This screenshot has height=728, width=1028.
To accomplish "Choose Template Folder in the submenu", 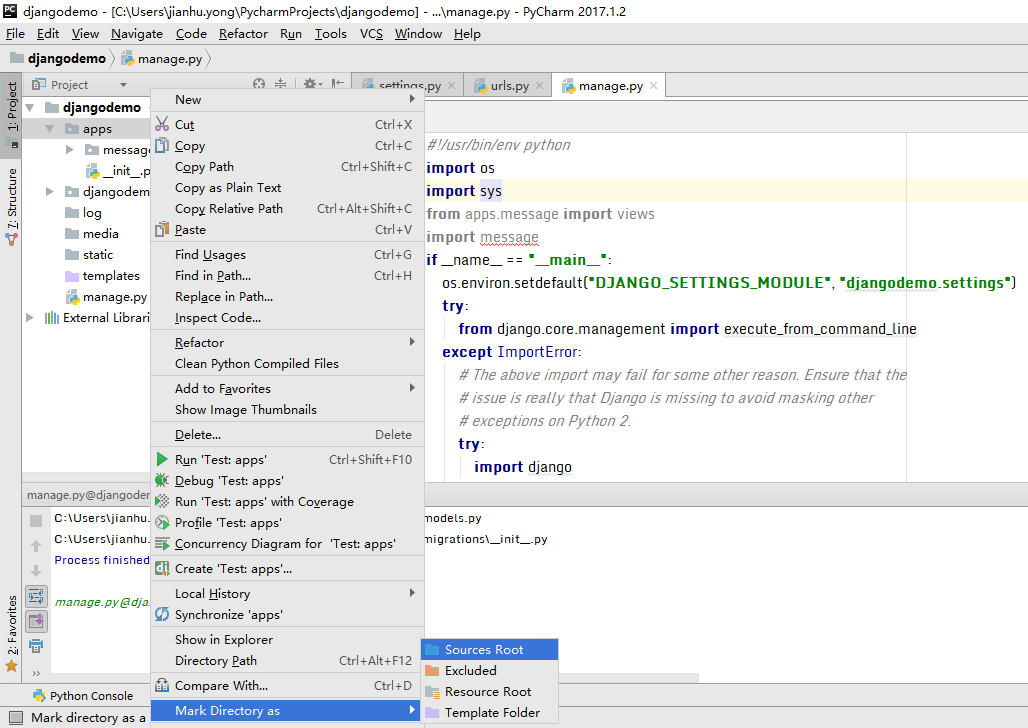I will (x=492, y=713).
